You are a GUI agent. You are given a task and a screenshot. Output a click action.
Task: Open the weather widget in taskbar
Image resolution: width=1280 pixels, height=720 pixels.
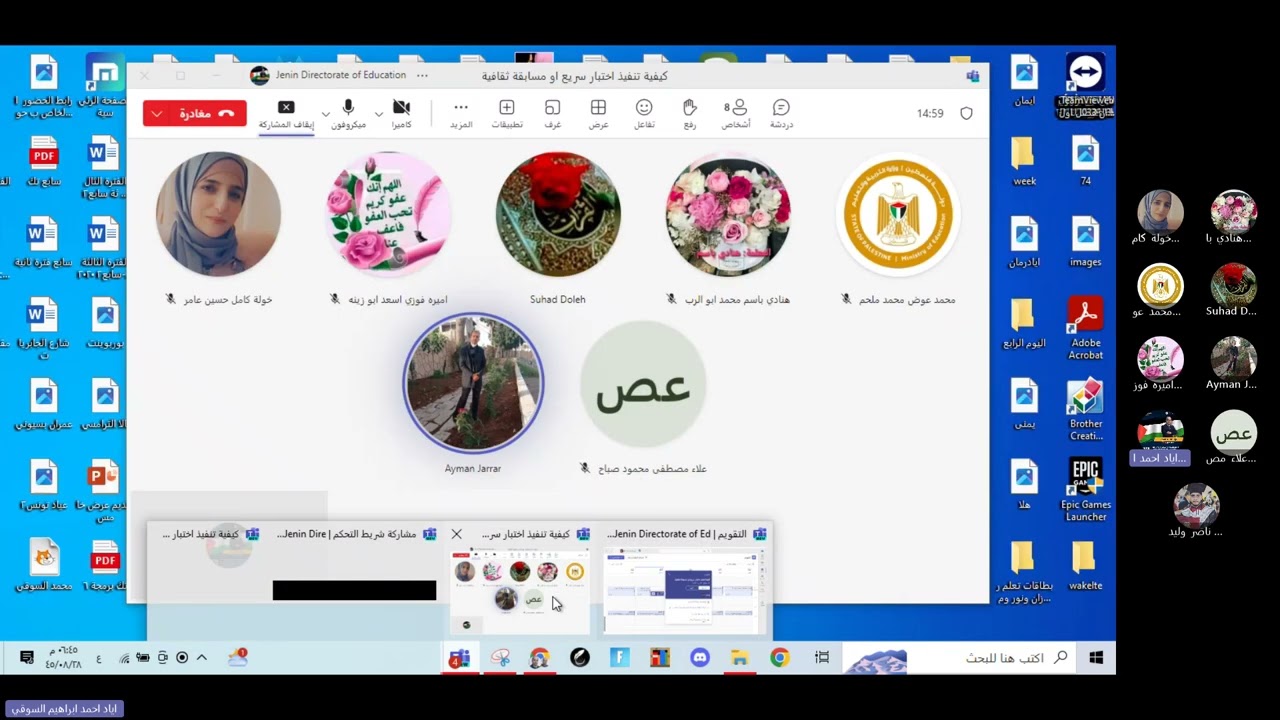[238, 658]
